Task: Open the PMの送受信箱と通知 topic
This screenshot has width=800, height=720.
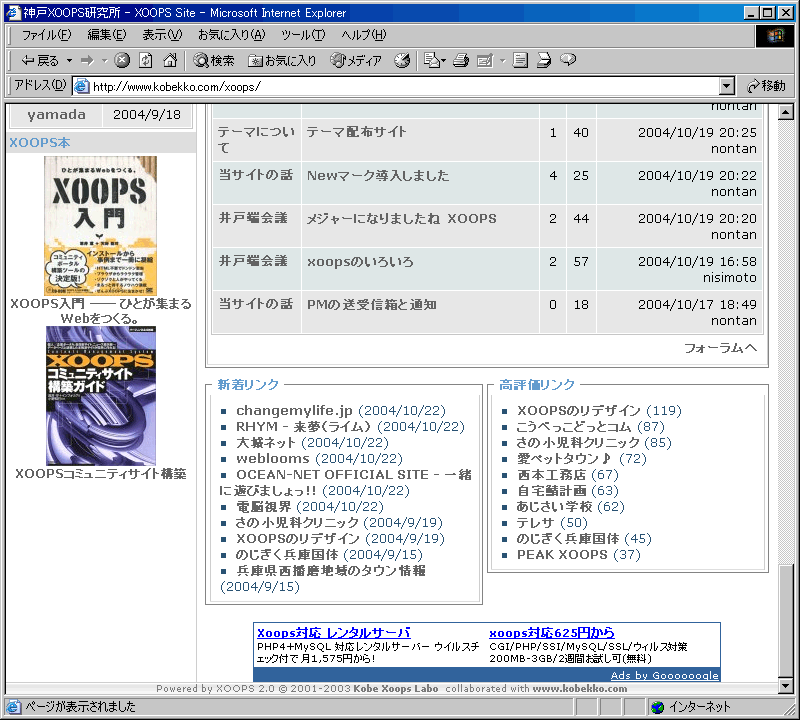Action: tap(372, 305)
